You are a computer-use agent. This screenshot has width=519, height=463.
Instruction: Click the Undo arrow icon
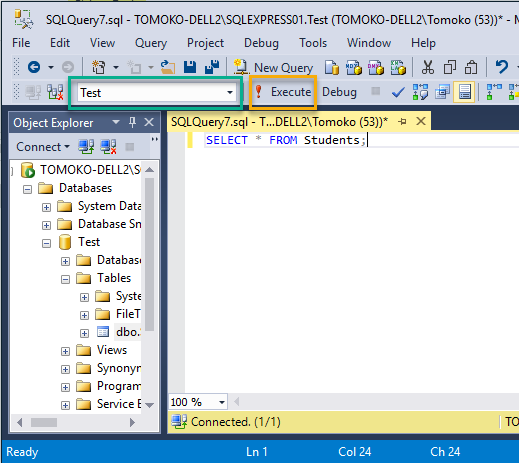pyautogui.click(x=501, y=67)
